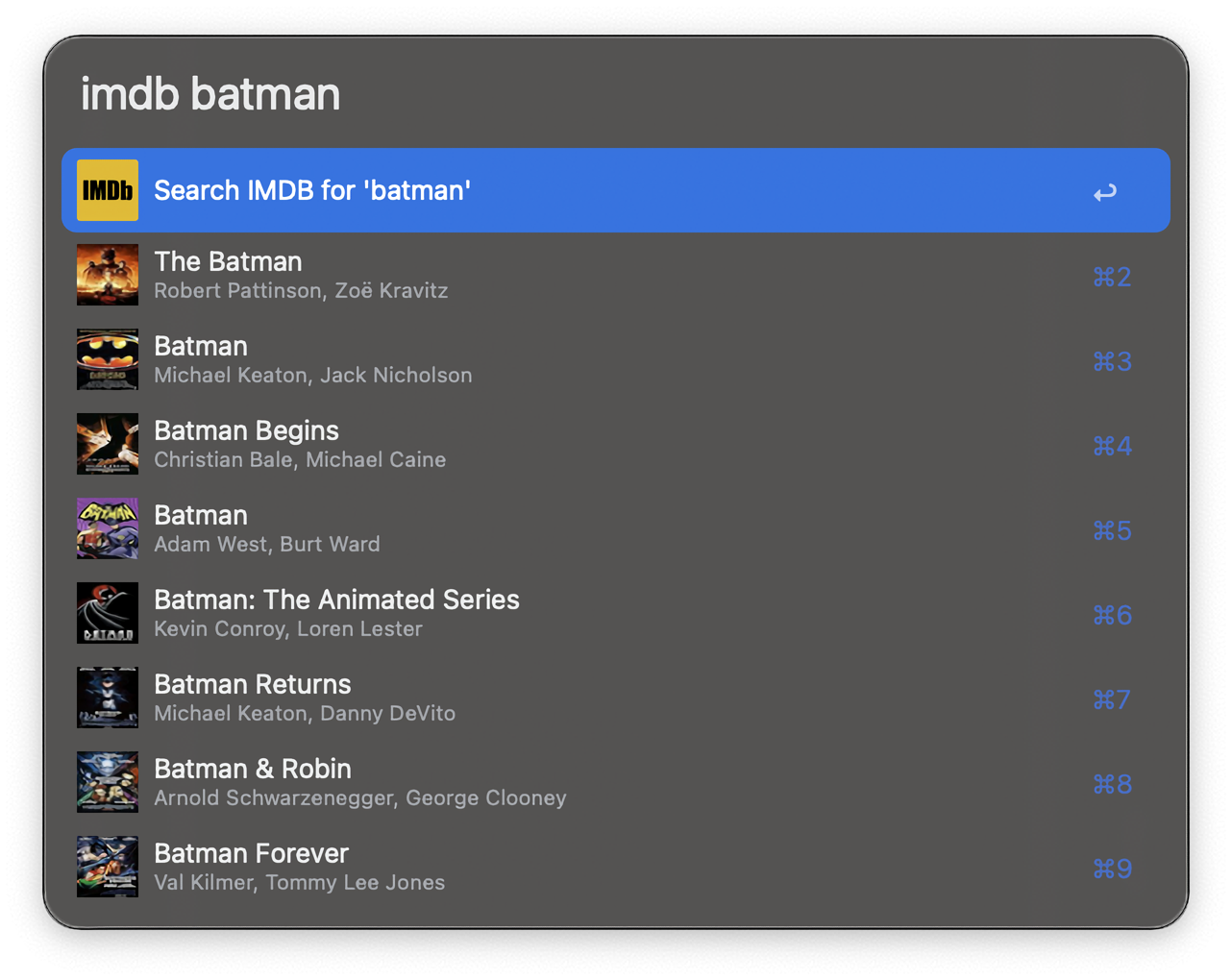Click the Batman Forever poster thumbnail
The image size is (1232, 980).
107,867
